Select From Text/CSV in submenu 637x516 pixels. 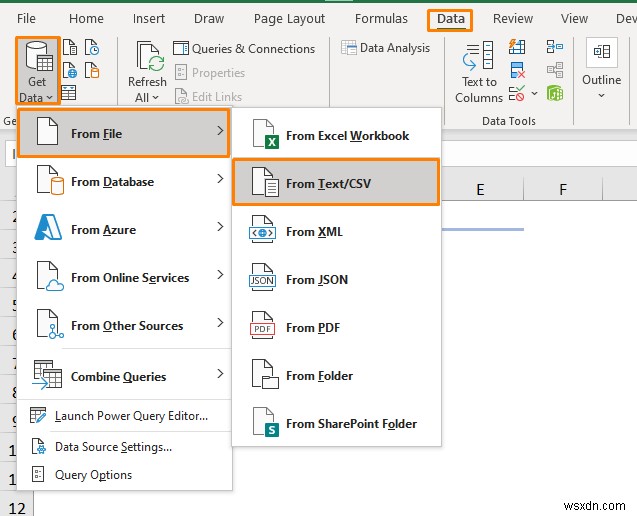point(336,183)
